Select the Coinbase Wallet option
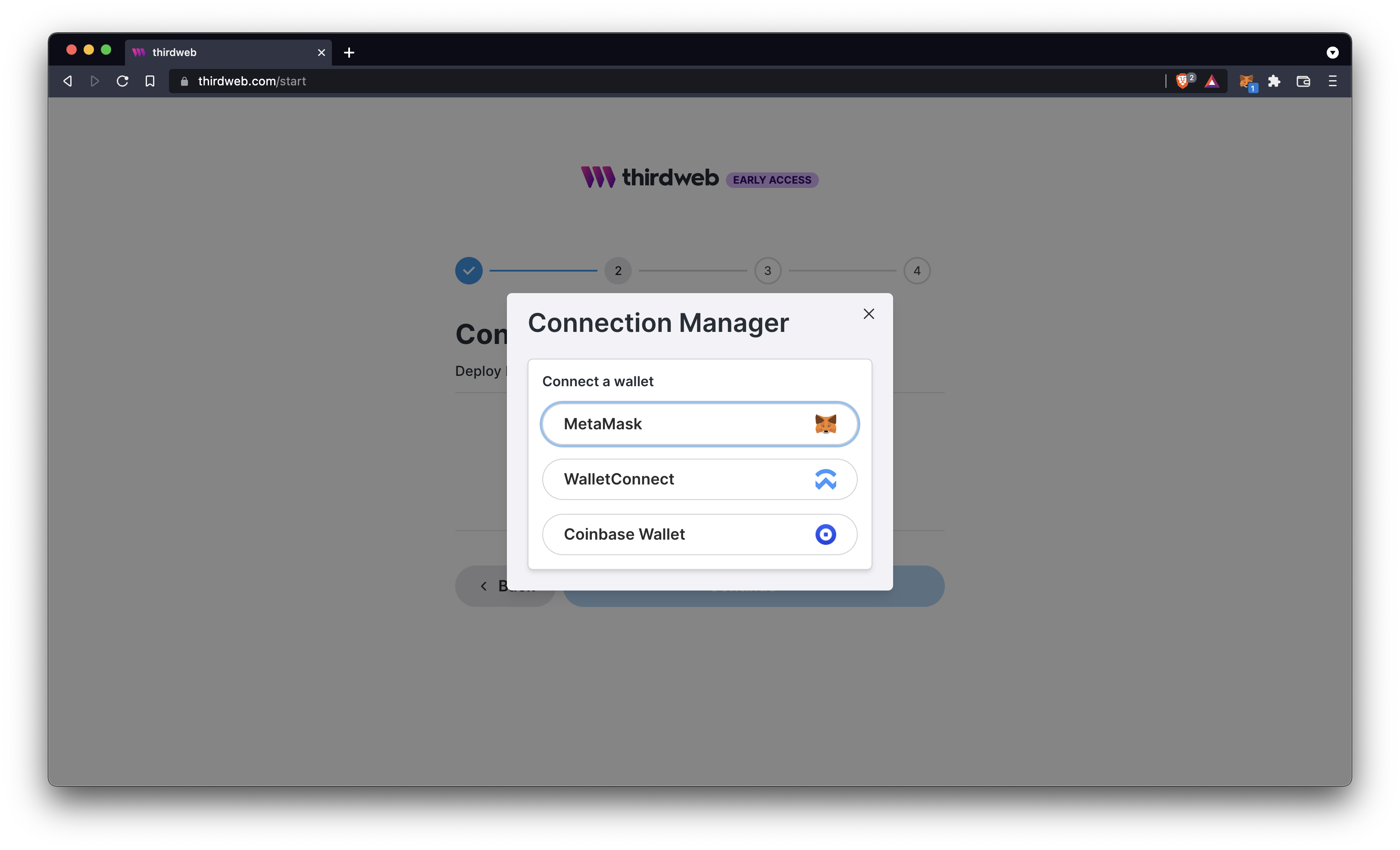The height and width of the screenshot is (850, 1400). [x=700, y=534]
